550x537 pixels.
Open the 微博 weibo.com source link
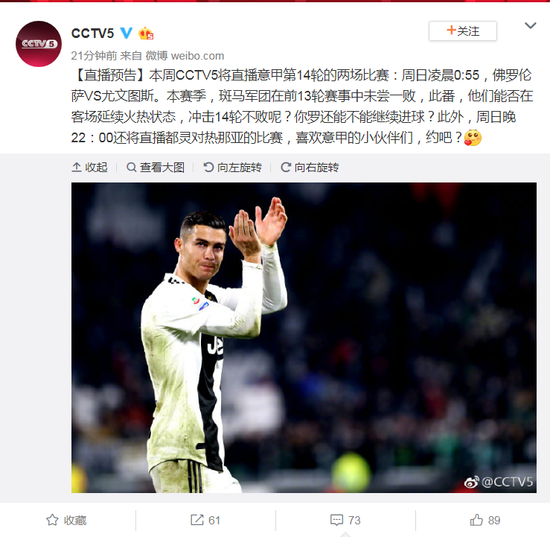click(185, 55)
